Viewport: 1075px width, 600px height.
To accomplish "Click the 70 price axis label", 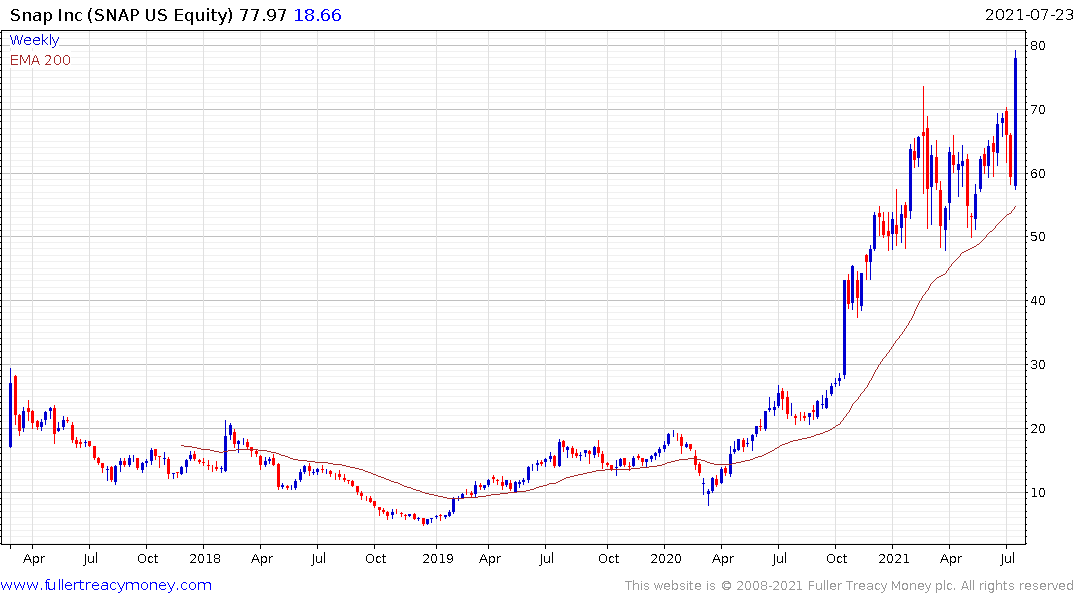I will (x=1037, y=110).
